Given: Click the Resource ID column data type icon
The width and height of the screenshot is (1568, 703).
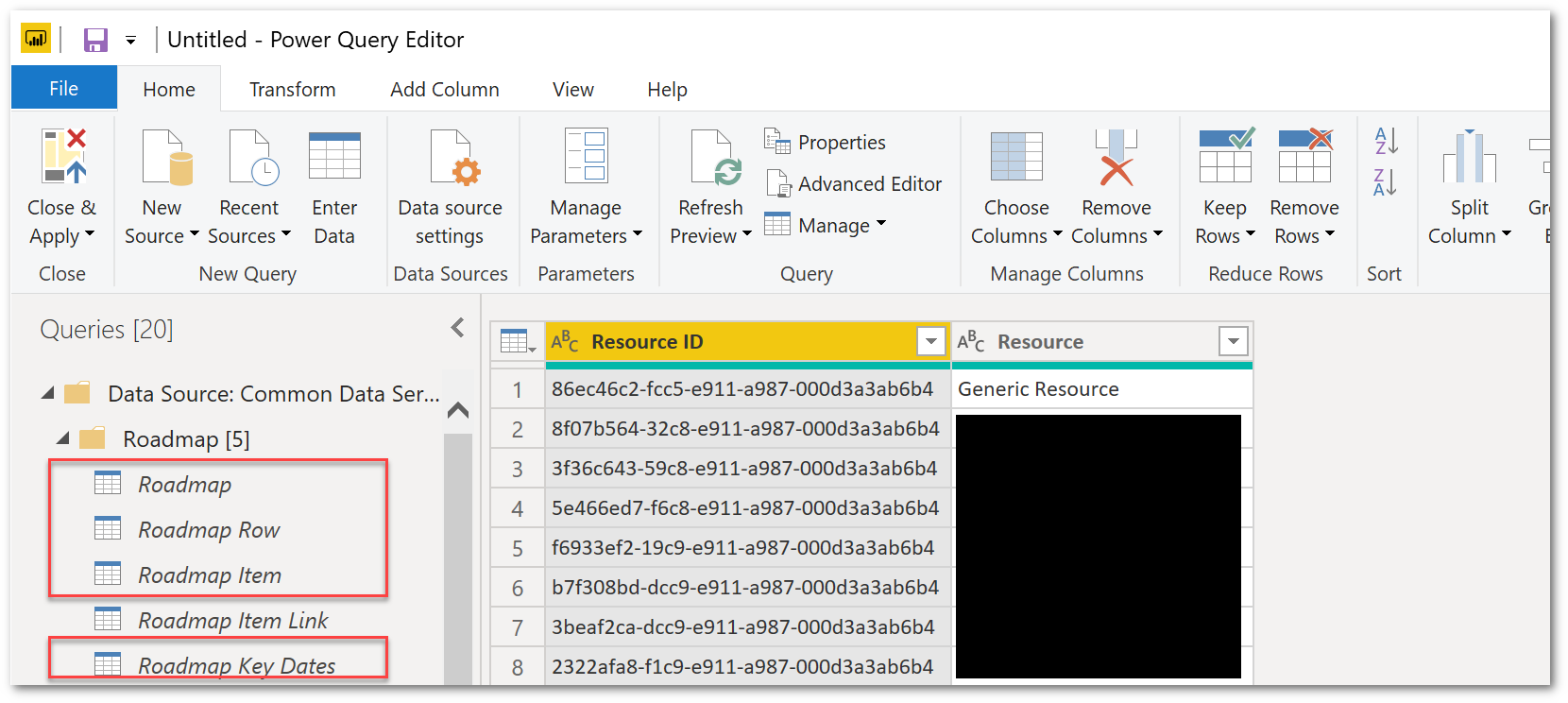Looking at the screenshot, I should [x=565, y=341].
